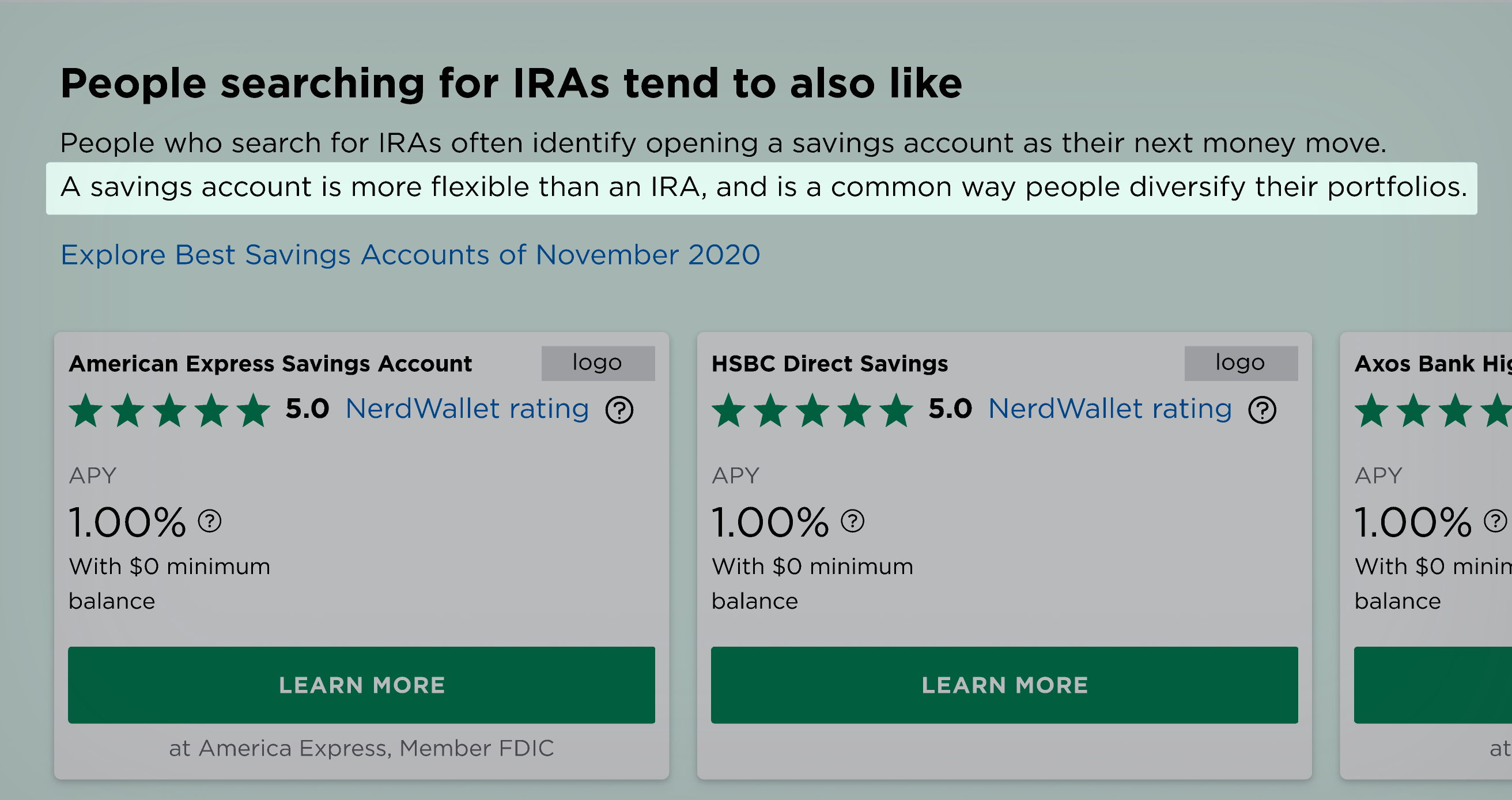Click the American Express Savings Account title

tap(270, 364)
